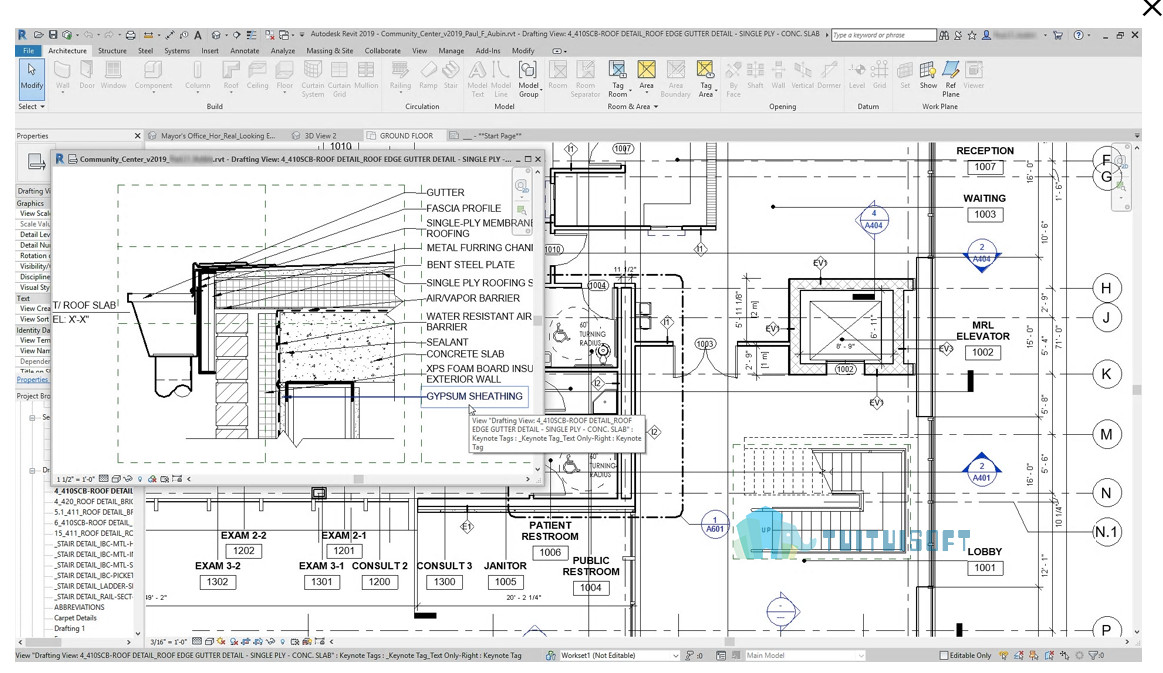Click the Close Hidden Windows icon

click(270, 34)
